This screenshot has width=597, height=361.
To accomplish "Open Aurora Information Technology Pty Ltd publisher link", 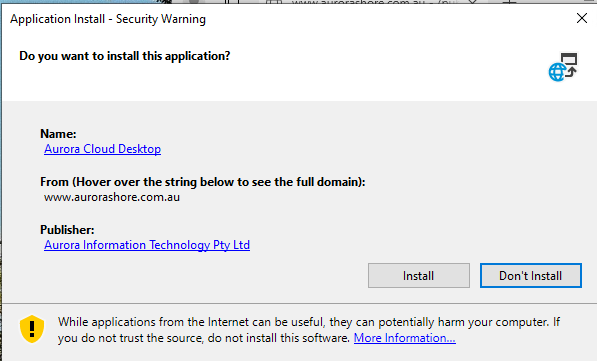I will point(147,245).
